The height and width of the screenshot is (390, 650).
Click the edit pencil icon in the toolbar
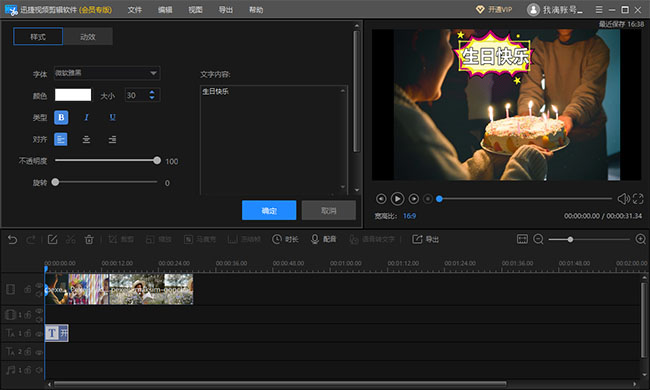pos(53,239)
